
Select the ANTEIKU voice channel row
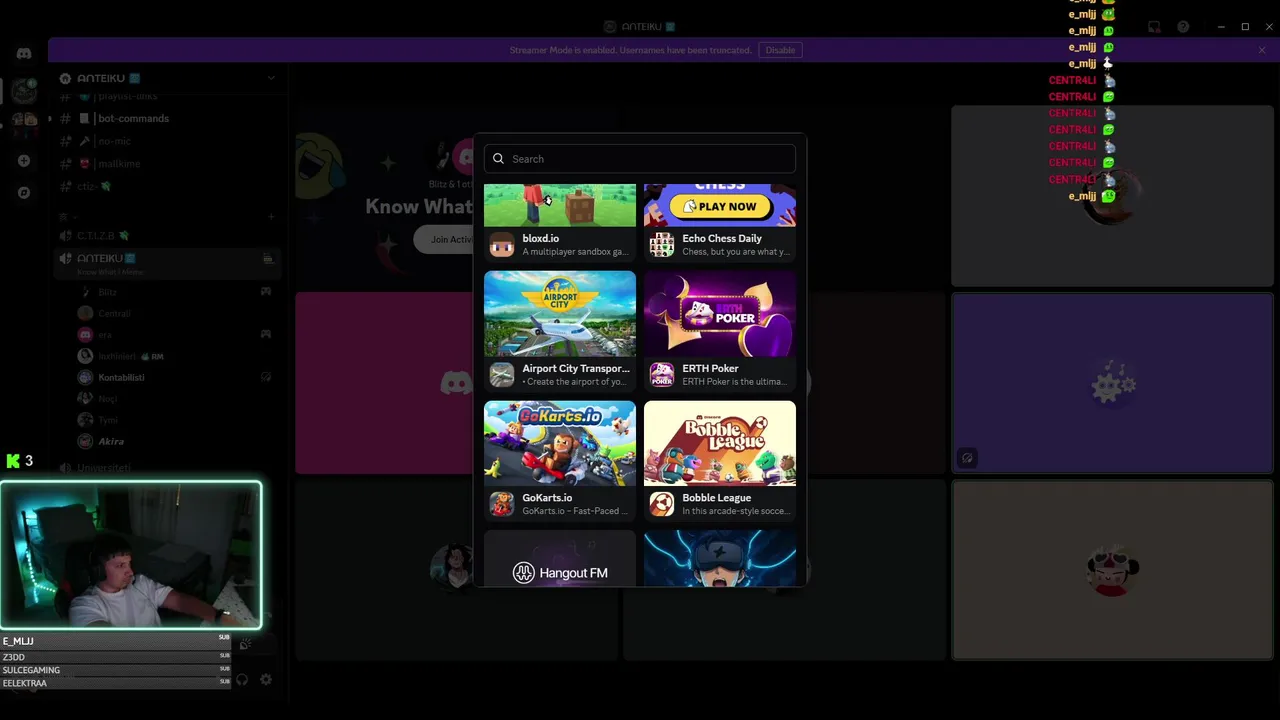click(x=167, y=262)
